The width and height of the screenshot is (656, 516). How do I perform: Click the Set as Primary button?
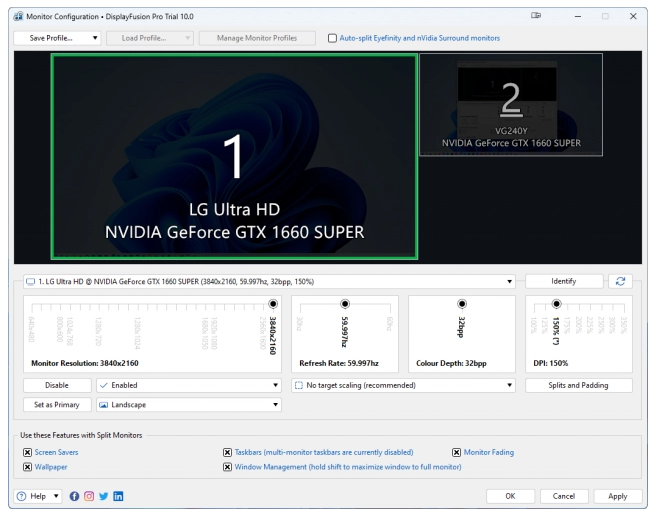click(x=56, y=405)
